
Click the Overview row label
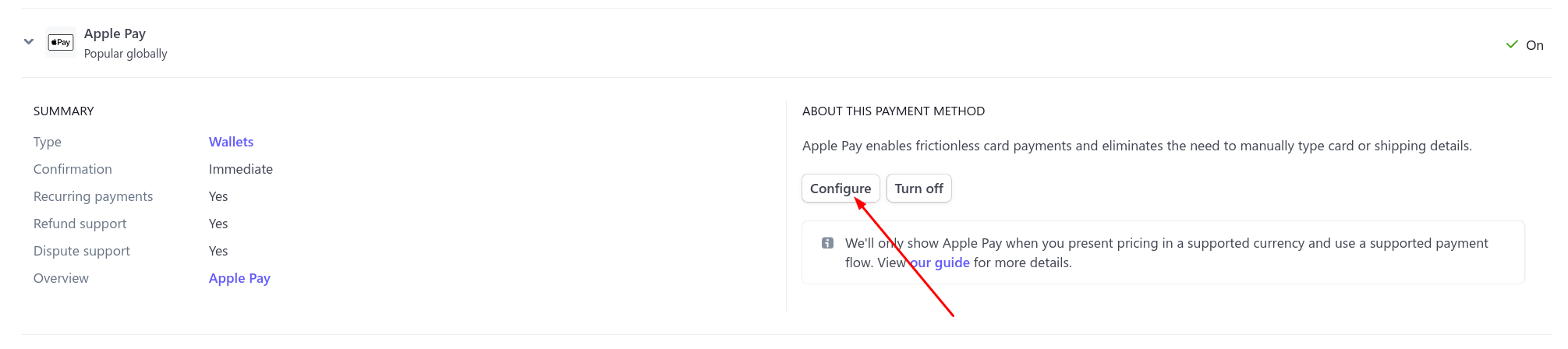point(61,278)
